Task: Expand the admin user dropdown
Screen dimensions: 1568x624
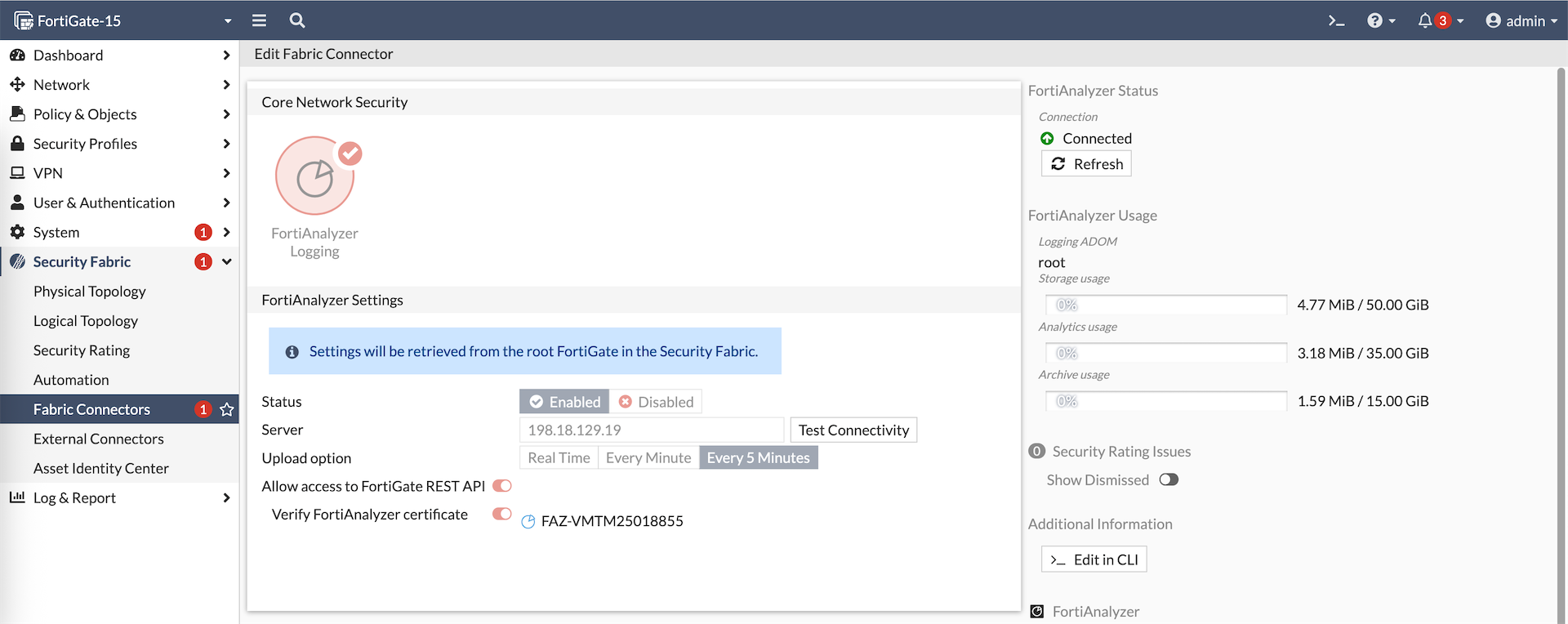Action: (x=1521, y=20)
